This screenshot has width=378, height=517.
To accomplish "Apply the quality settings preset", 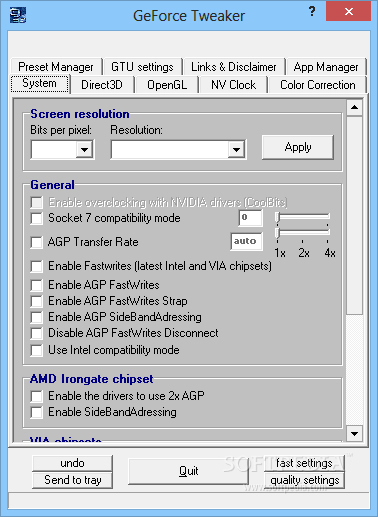I will (304, 480).
